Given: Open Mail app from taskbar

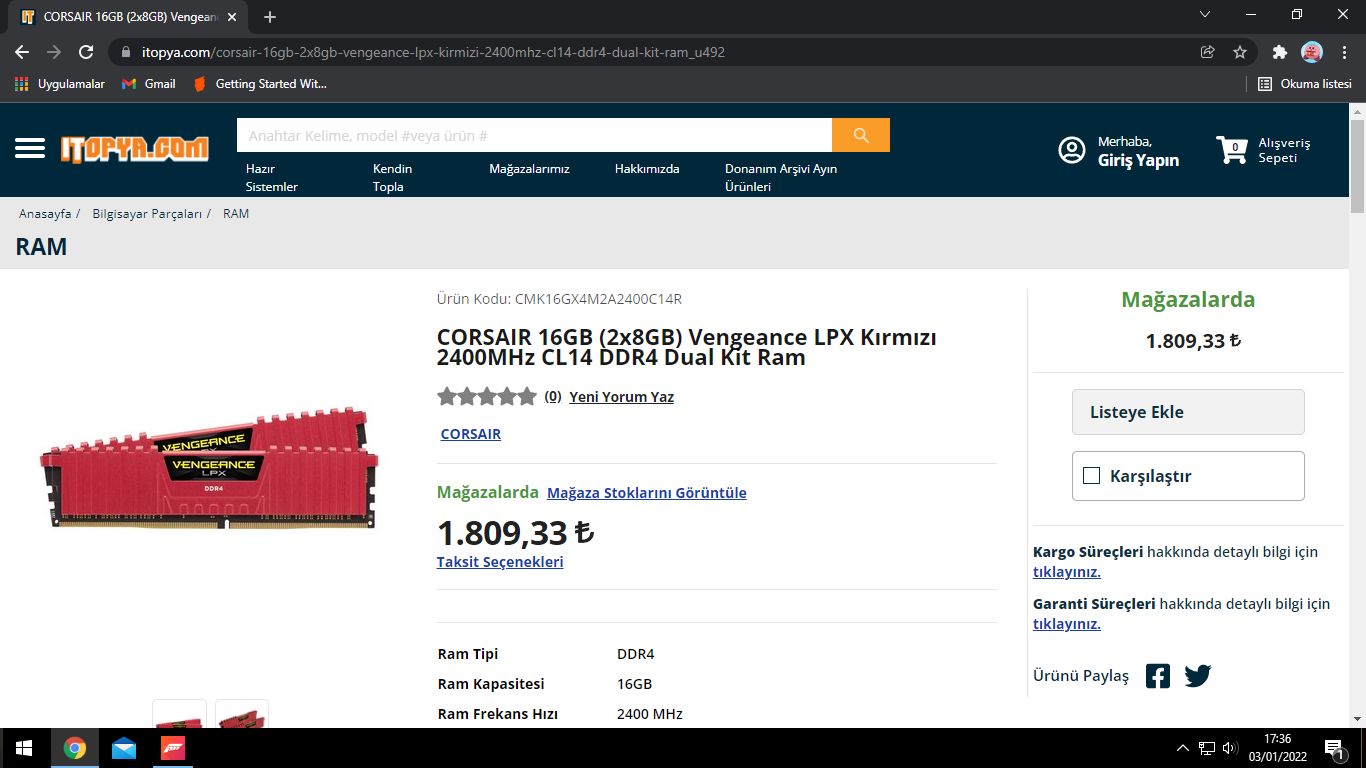Looking at the screenshot, I should [124, 748].
